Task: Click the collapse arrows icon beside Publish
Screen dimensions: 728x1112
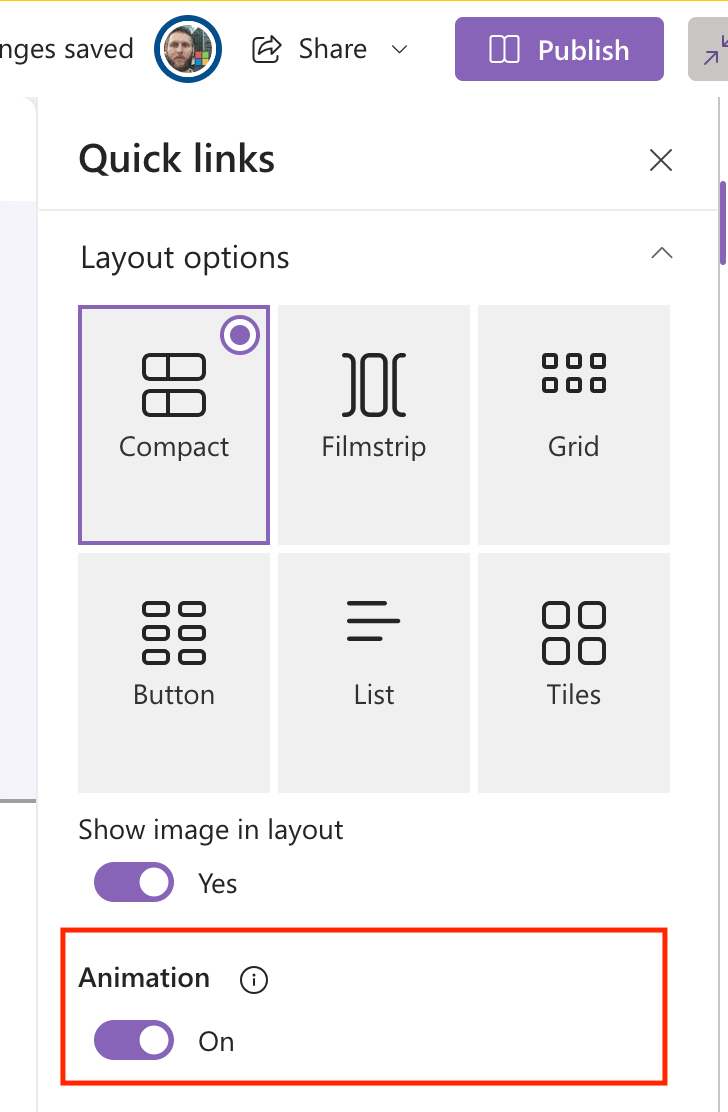Action: click(x=713, y=50)
